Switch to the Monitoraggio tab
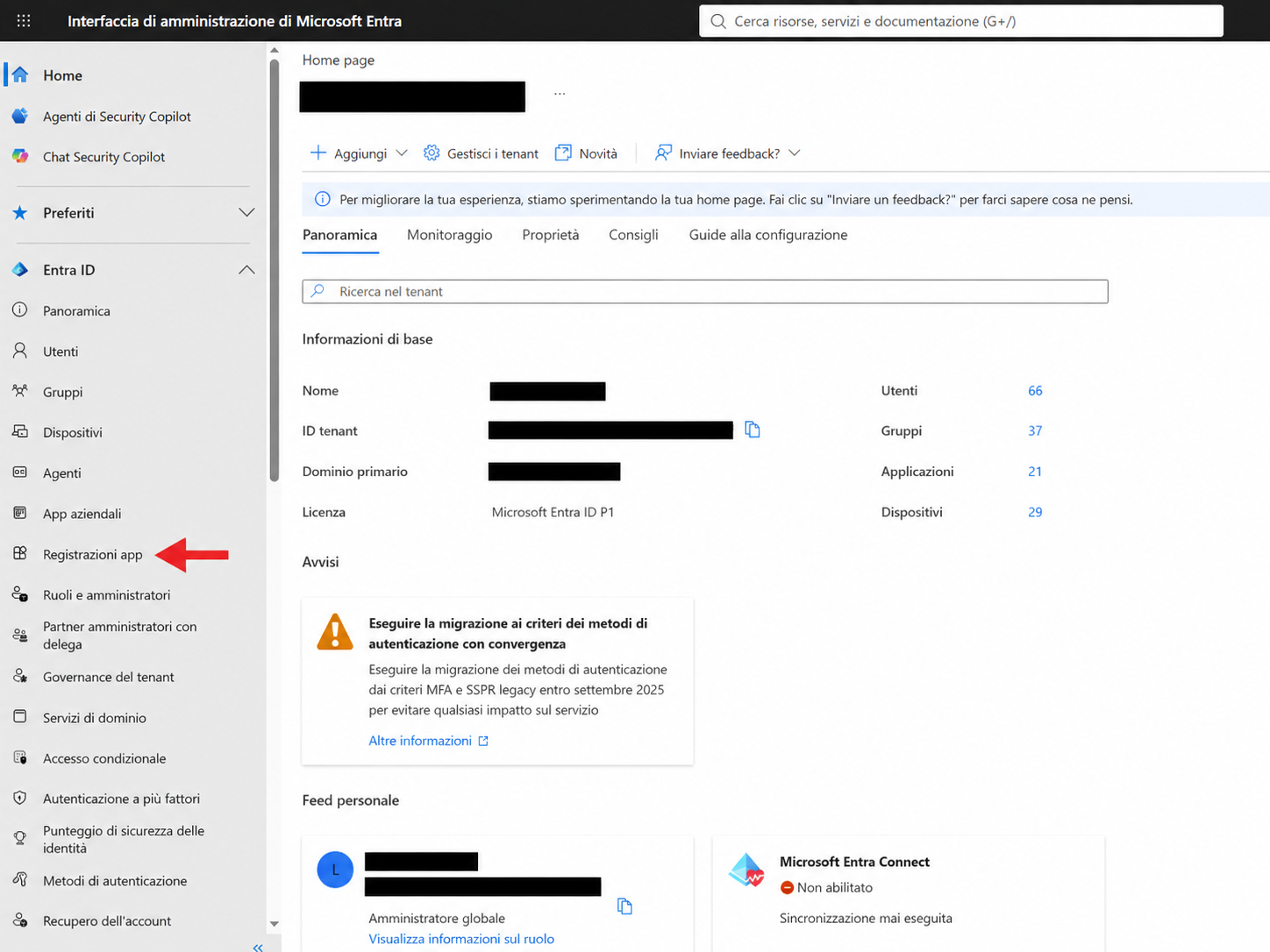The height and width of the screenshot is (952, 1270). tap(450, 235)
